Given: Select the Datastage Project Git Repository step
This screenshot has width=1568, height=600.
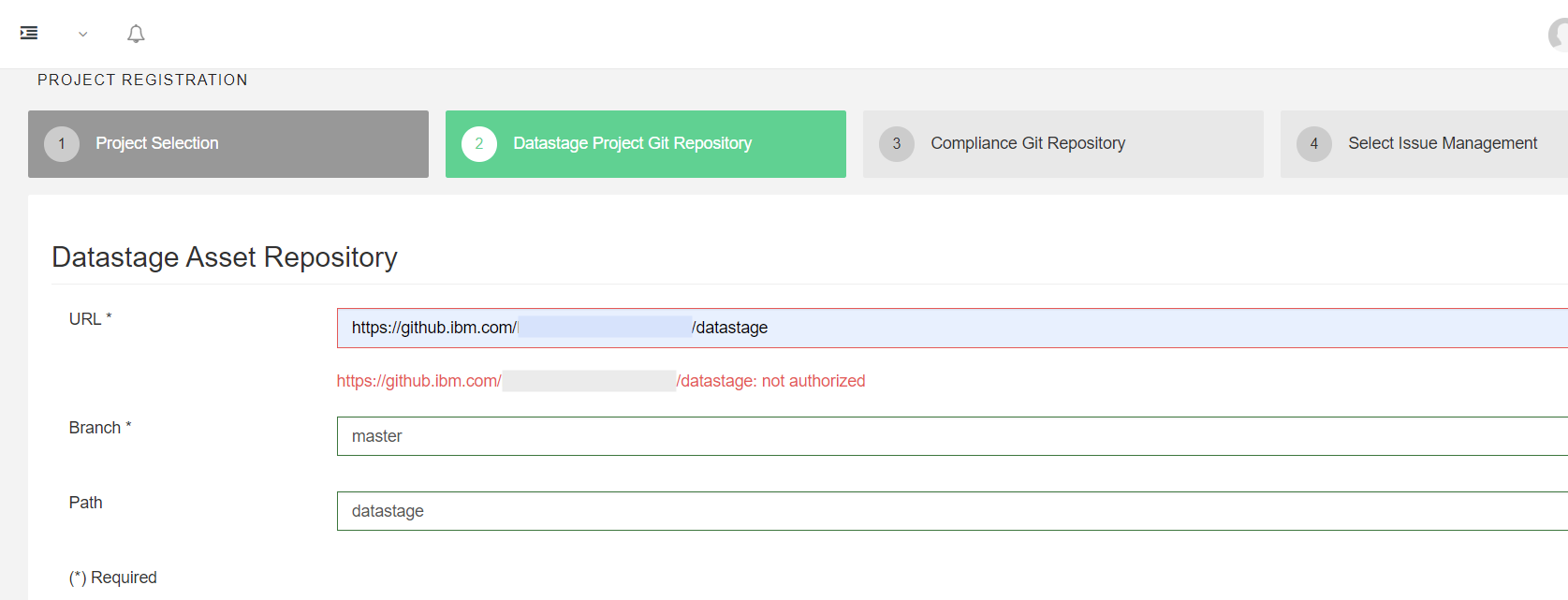Looking at the screenshot, I should 632,143.
